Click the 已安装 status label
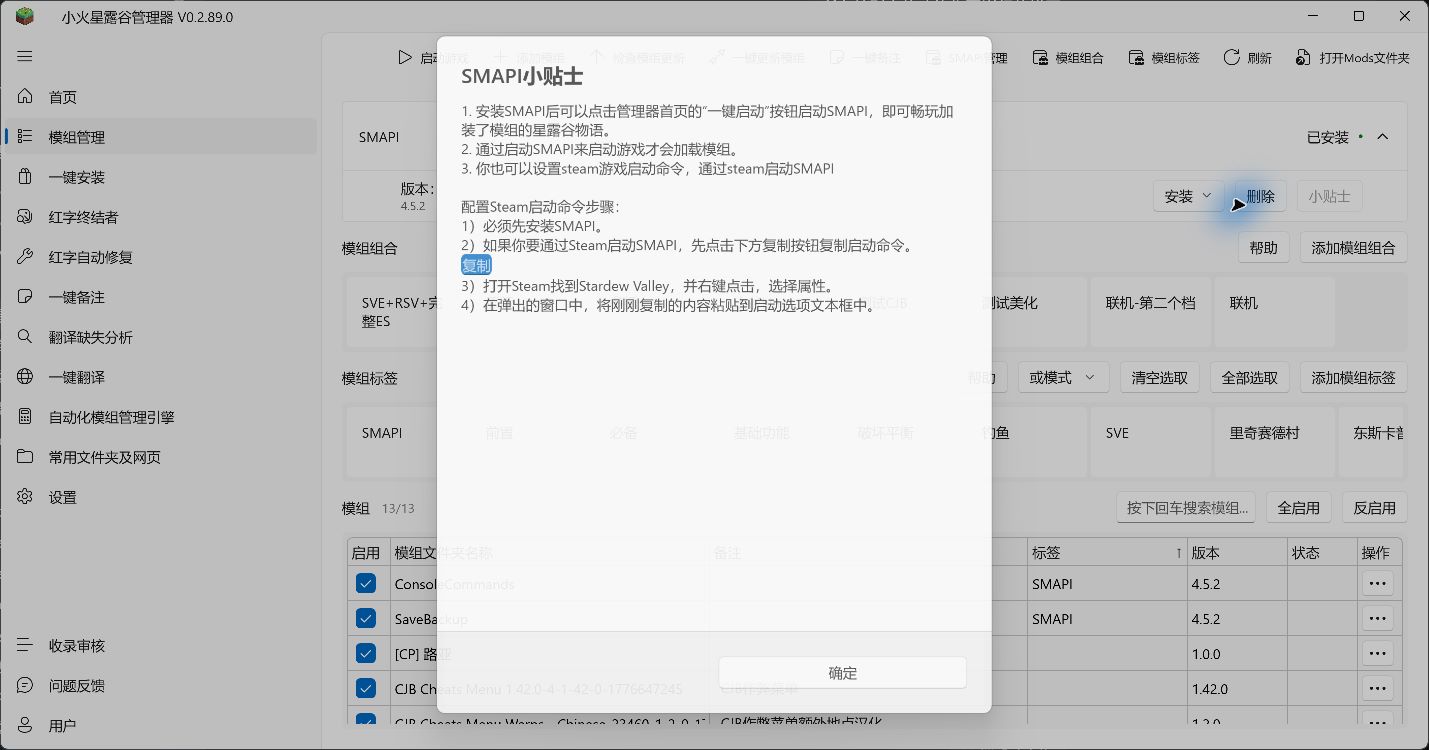This screenshot has width=1429, height=750. [1328, 137]
